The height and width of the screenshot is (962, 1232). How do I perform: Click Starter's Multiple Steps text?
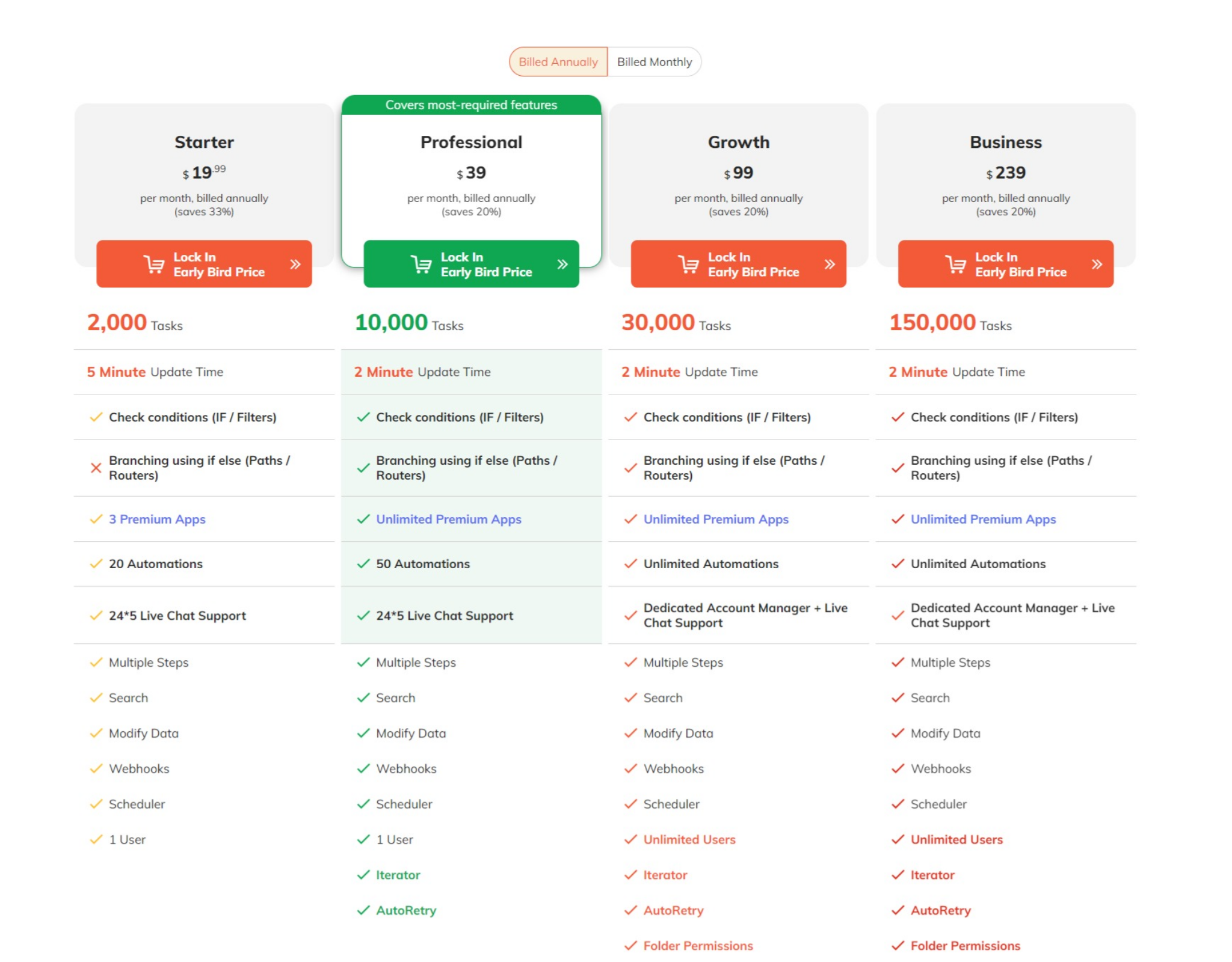coord(149,662)
